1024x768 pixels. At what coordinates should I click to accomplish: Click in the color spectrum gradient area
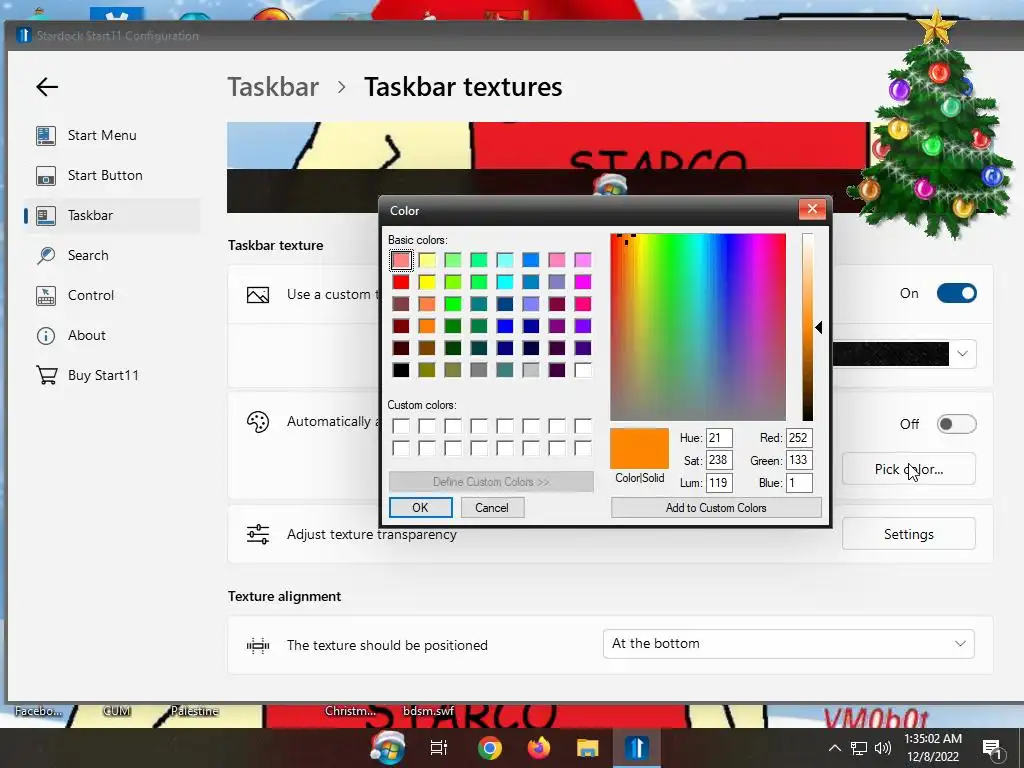(x=698, y=327)
